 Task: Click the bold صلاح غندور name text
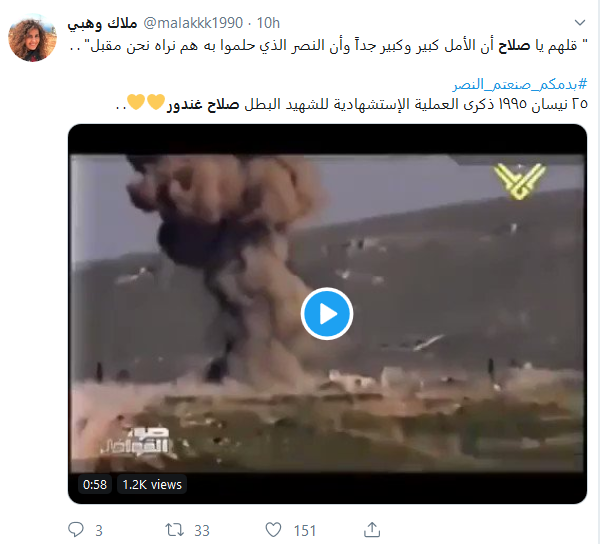(203, 104)
